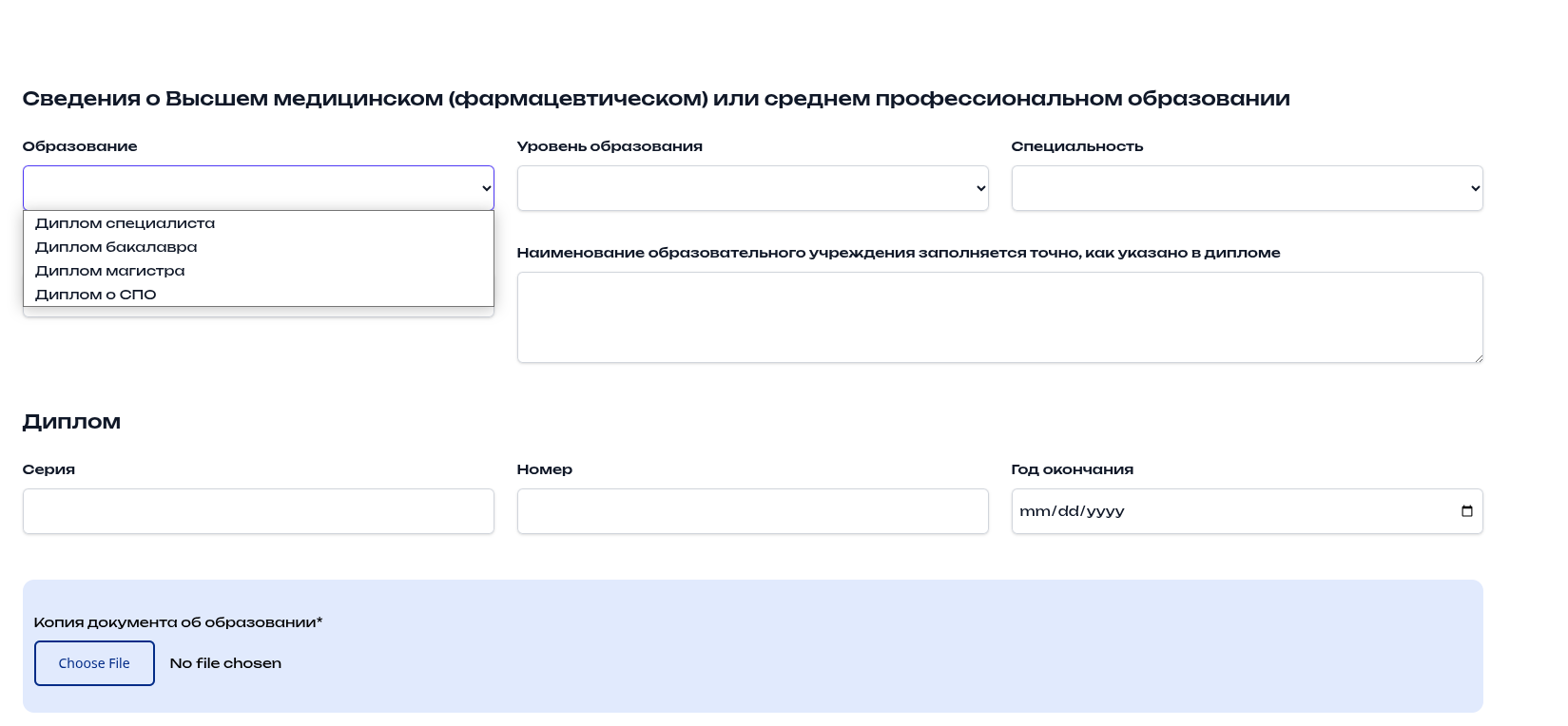Click the "Копия документа об образовании" label
The height and width of the screenshot is (726, 1568).
point(178,622)
